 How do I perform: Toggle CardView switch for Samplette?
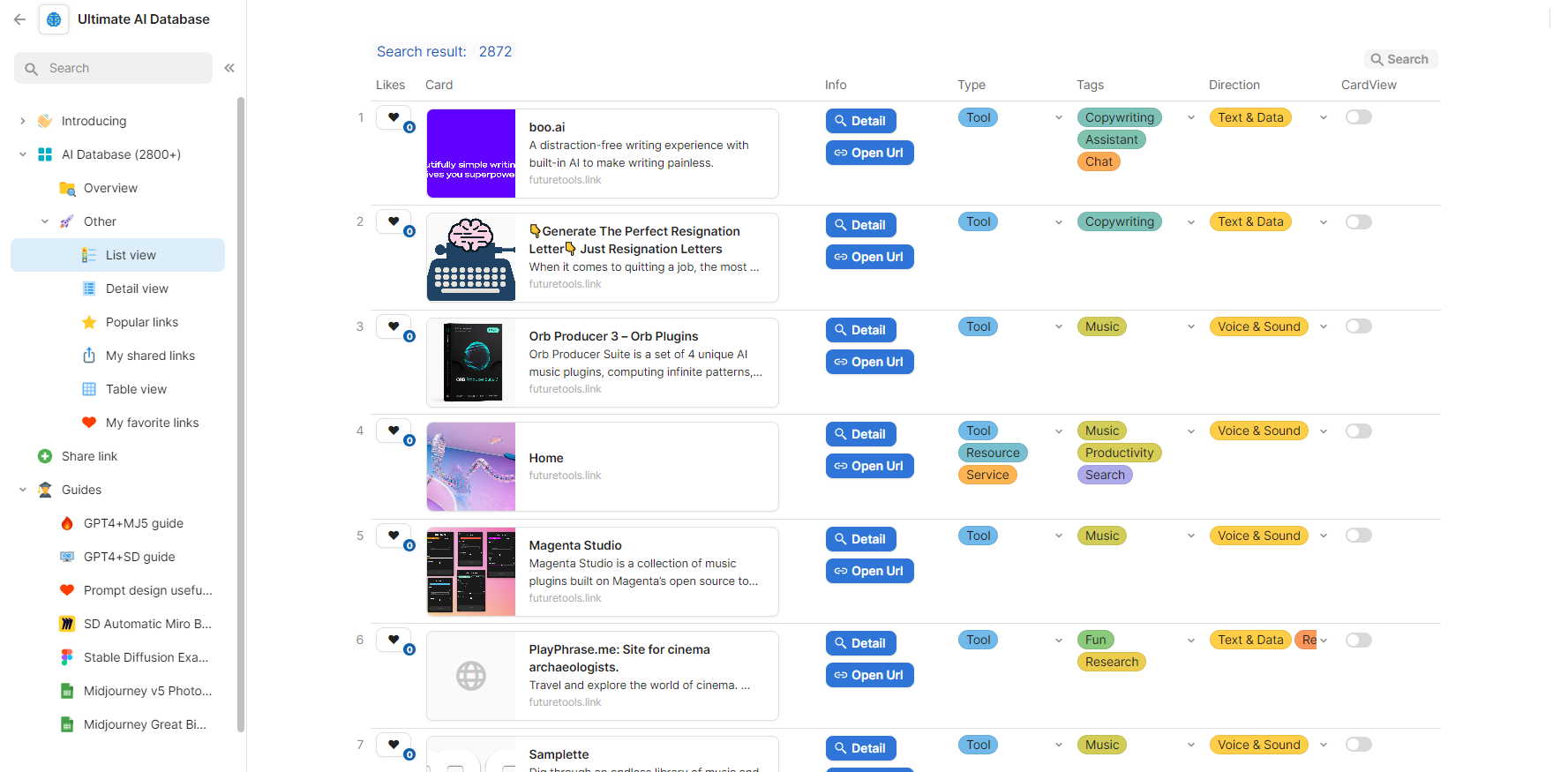(1359, 745)
